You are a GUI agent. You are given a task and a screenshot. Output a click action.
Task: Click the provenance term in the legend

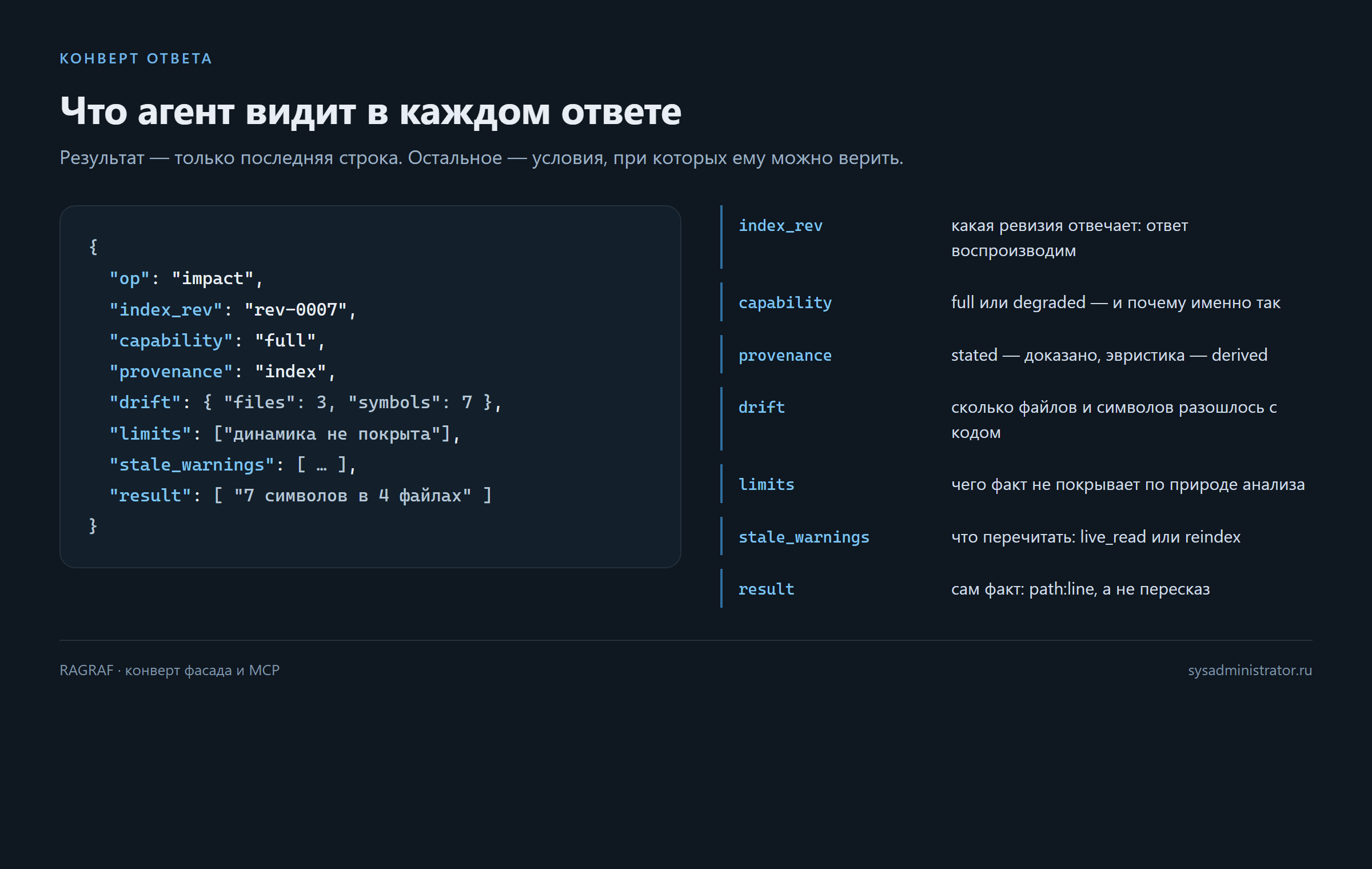785,356
